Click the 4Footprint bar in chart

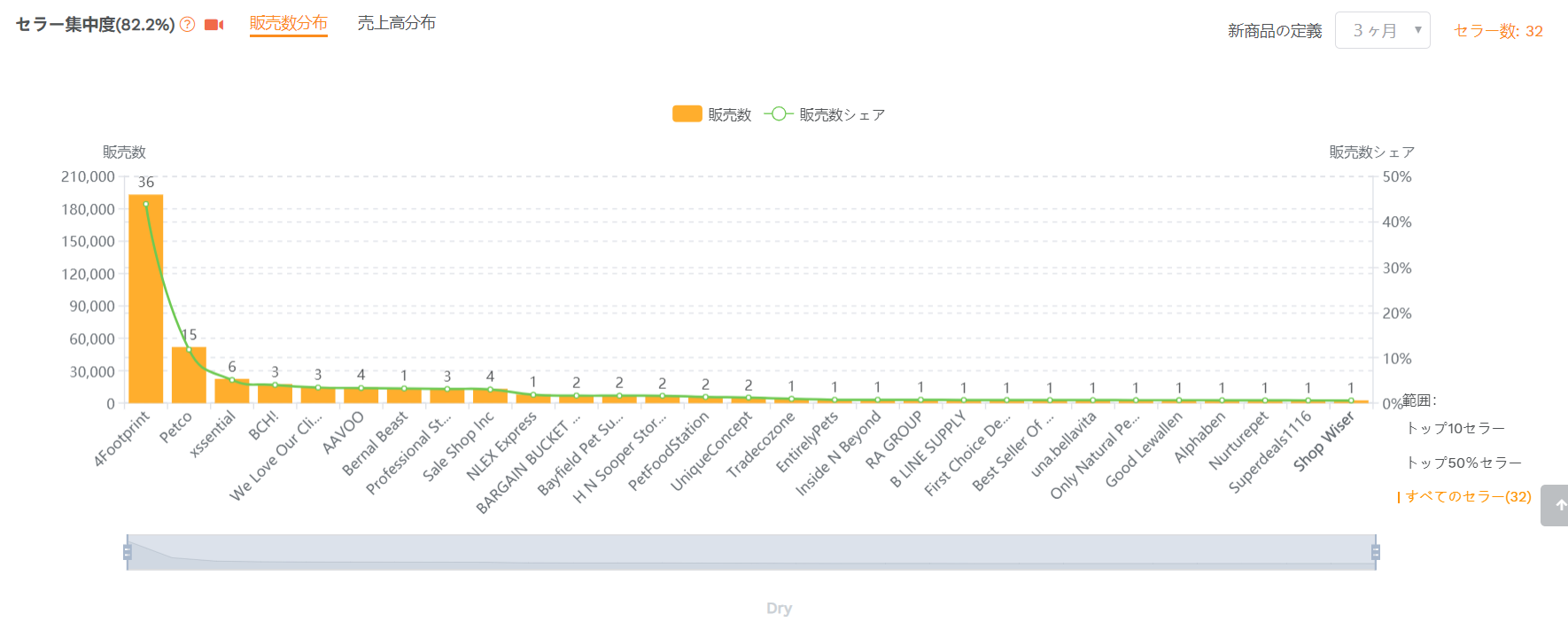(x=146, y=299)
